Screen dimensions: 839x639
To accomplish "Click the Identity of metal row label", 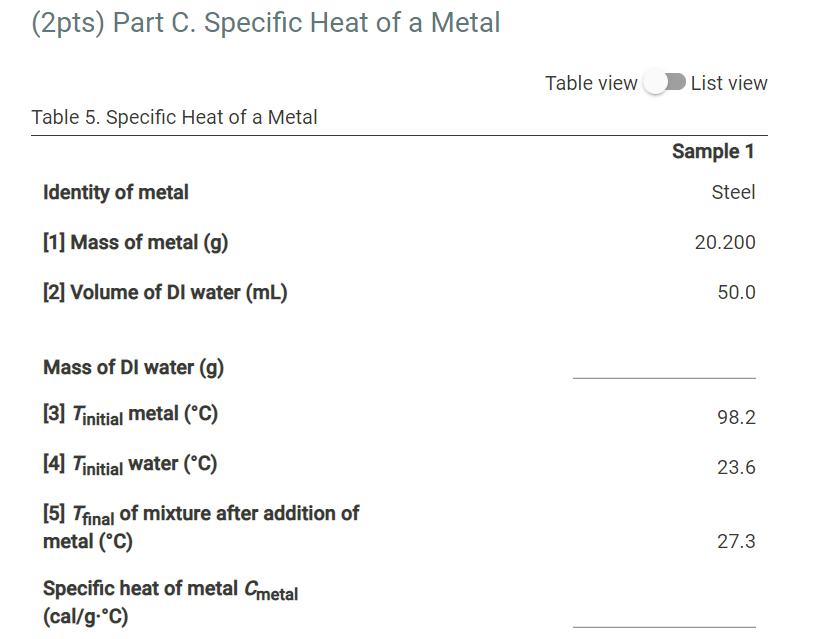I will pyautogui.click(x=116, y=192).
